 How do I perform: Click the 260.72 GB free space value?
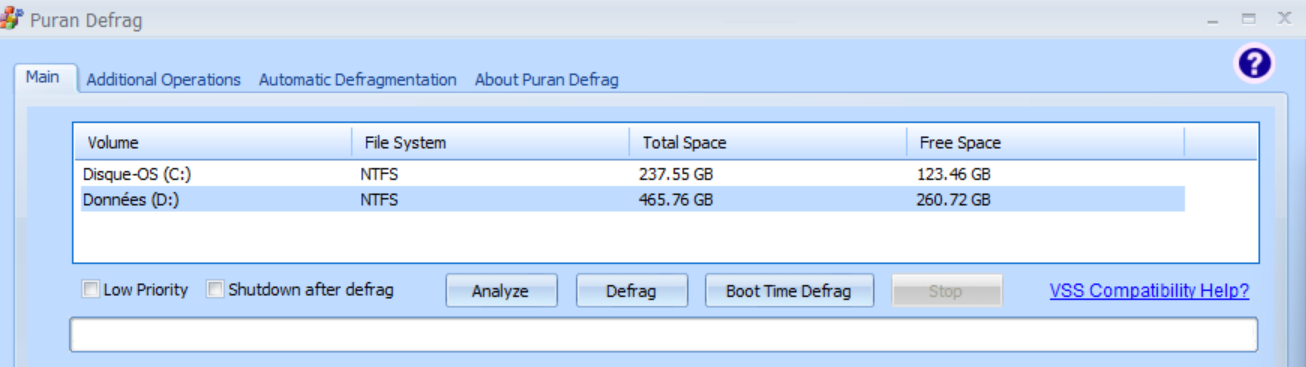[954, 199]
